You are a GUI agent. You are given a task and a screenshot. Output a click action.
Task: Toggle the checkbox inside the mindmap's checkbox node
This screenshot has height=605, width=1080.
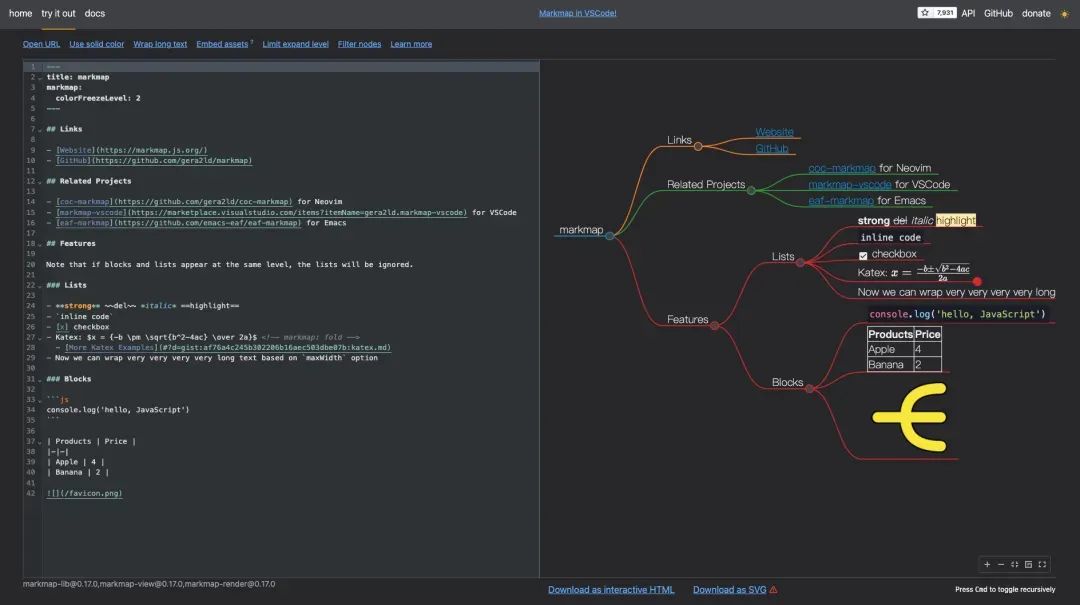point(862,254)
